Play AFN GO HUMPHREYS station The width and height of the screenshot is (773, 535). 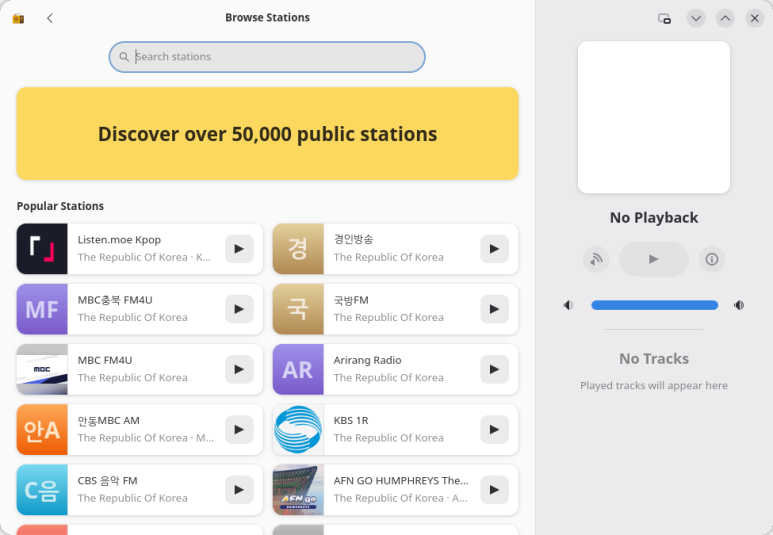point(494,490)
